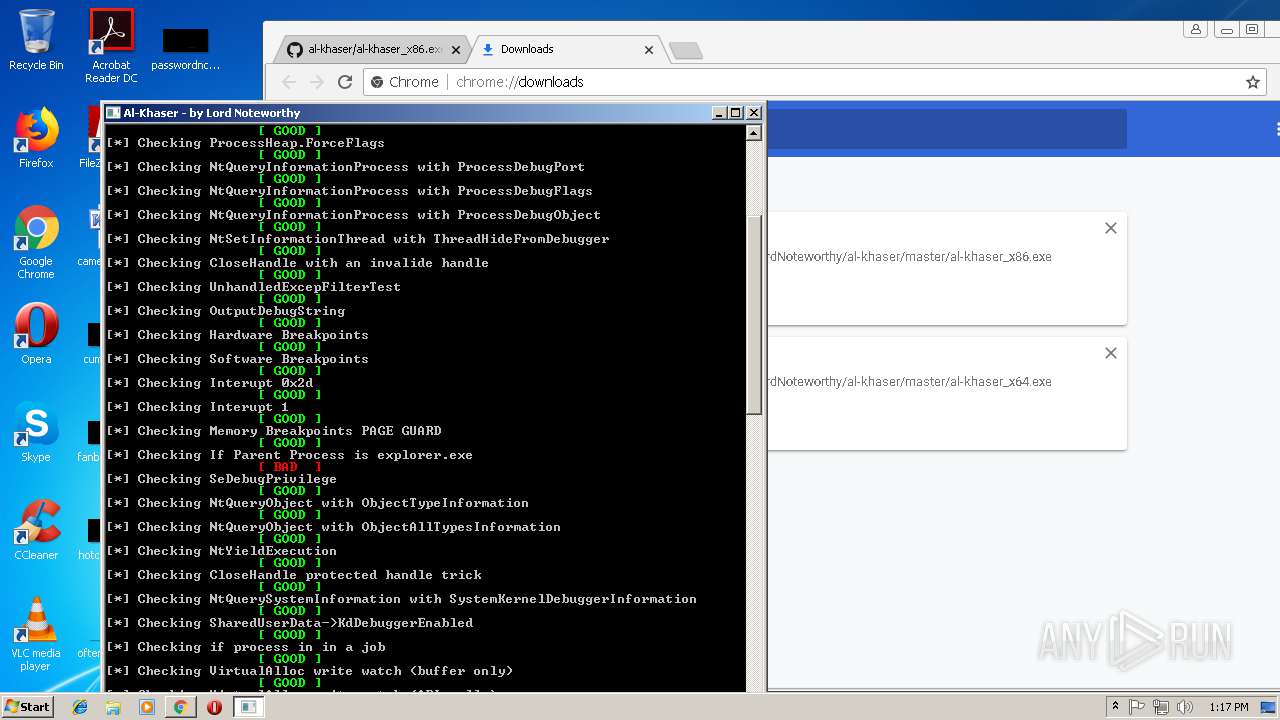Open Windows Media Player taskbar icon
The width and height of the screenshot is (1280, 720).
tap(147, 707)
